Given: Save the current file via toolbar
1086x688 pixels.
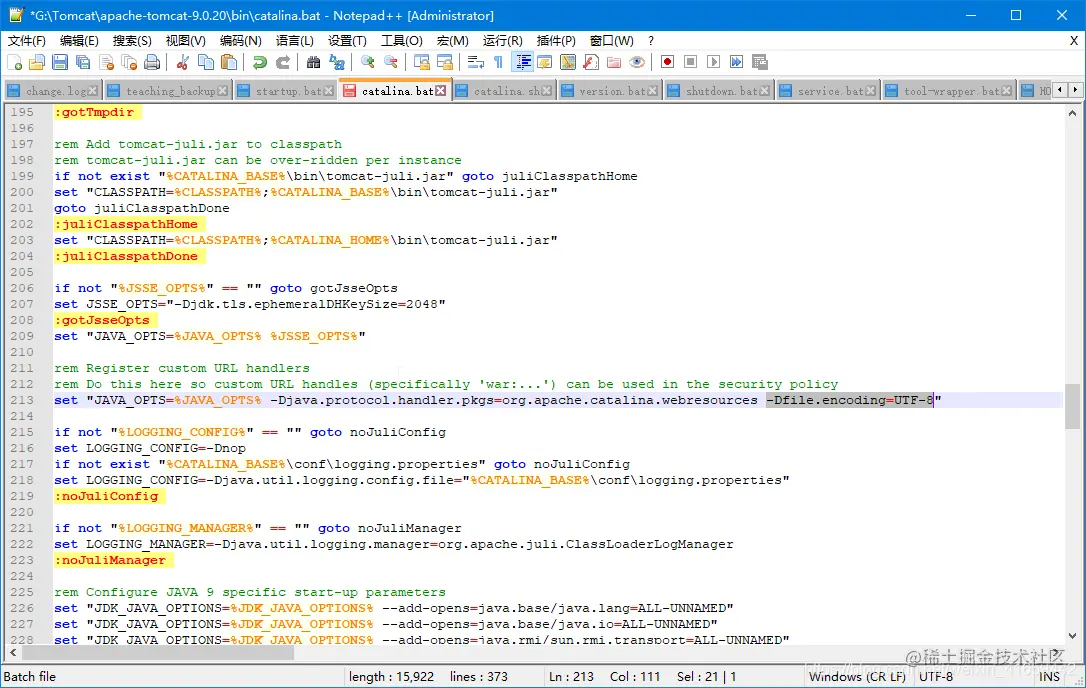Looking at the screenshot, I should point(60,62).
